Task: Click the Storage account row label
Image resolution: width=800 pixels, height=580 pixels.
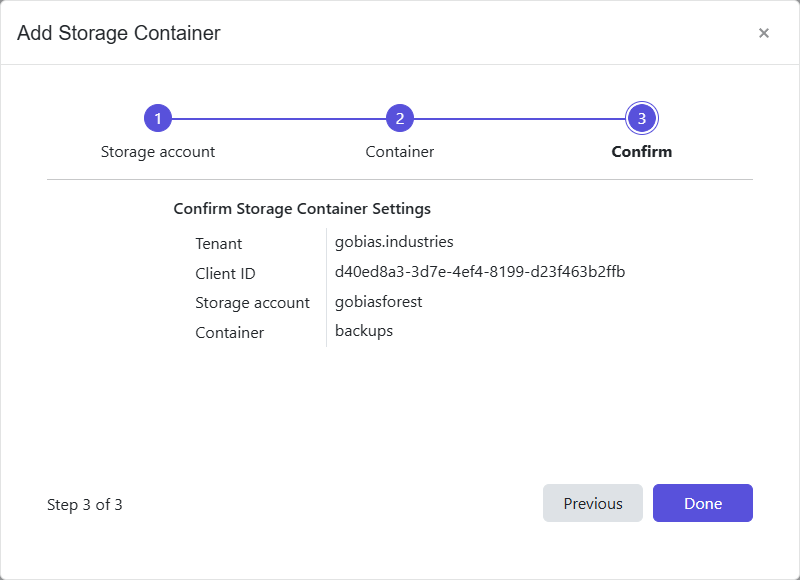Action: click(251, 302)
